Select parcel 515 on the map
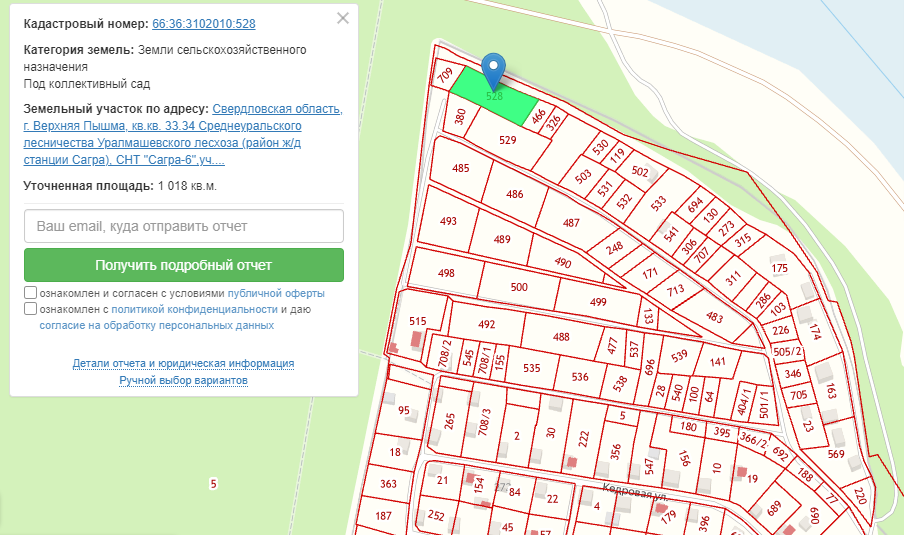The height and width of the screenshot is (535, 904). (x=417, y=321)
